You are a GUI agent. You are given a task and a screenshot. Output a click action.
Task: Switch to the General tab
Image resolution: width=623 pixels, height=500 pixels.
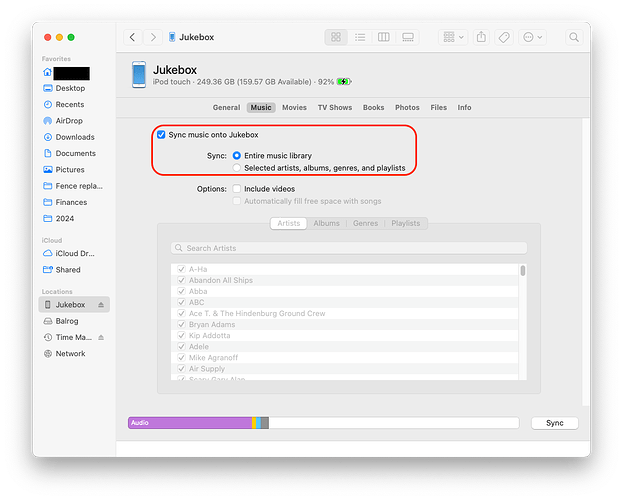pyautogui.click(x=226, y=108)
